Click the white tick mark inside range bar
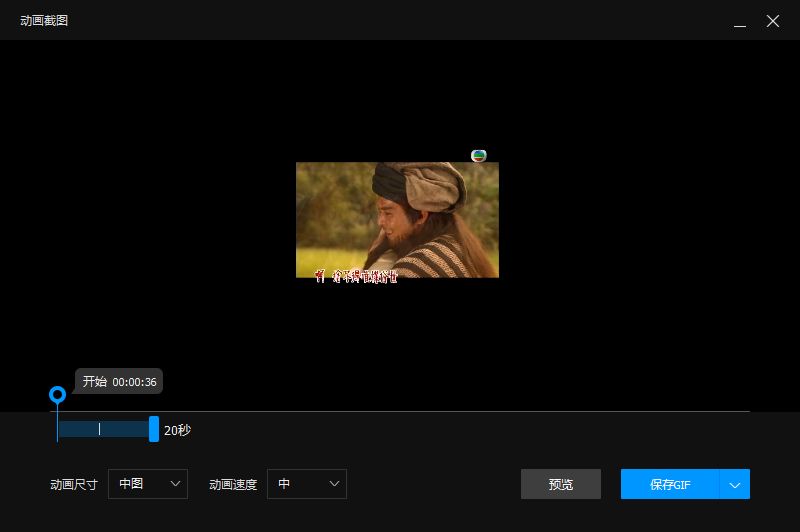The height and width of the screenshot is (532, 800). (x=99, y=429)
